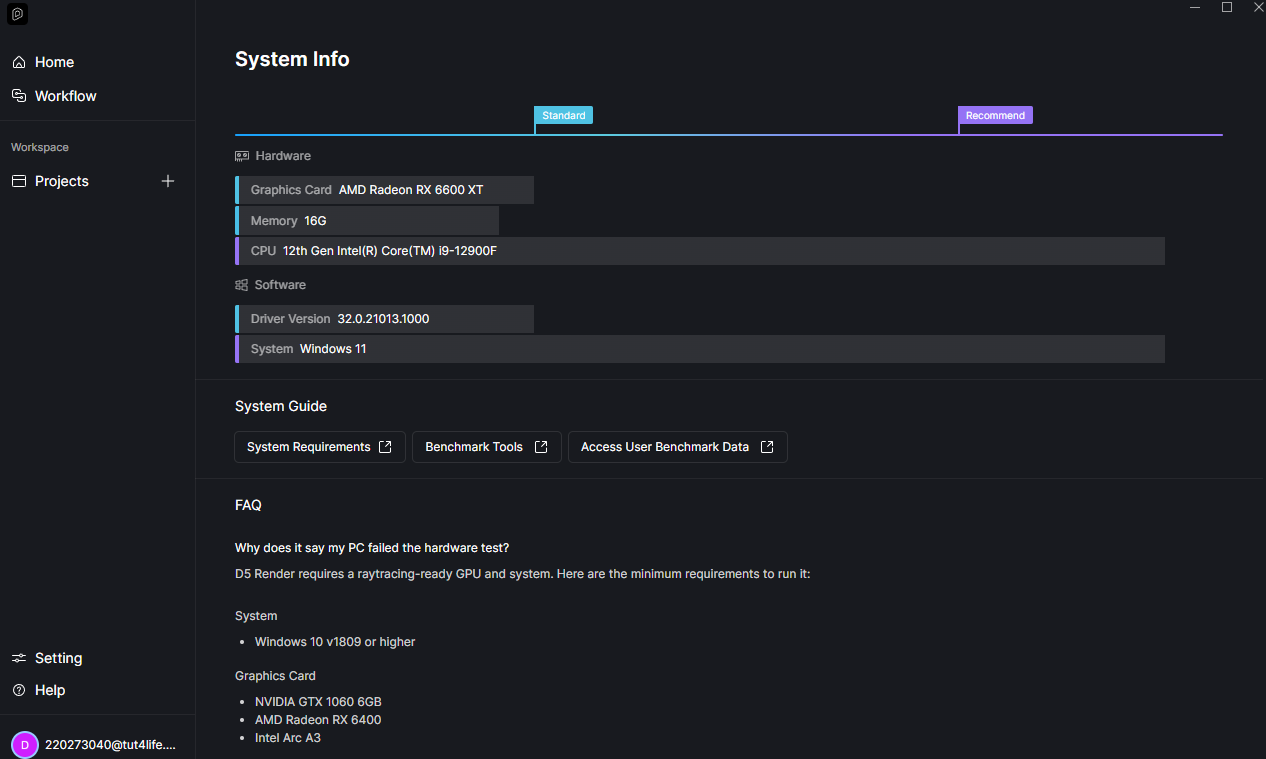Click the purple user avatar icon
Screen dimensions: 1266x759
click(25, 745)
